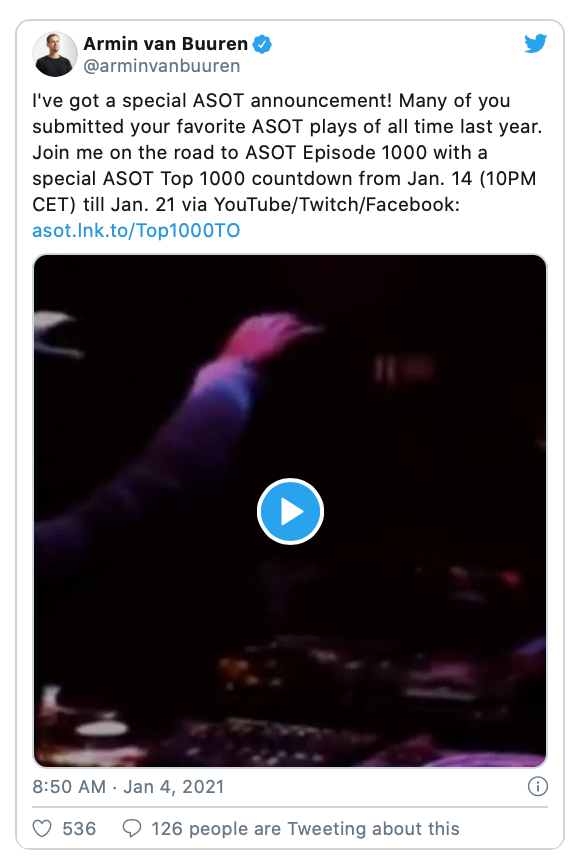586x864 pixels.
Task: Open '126 people are Tweeting about this'
Action: (305, 828)
